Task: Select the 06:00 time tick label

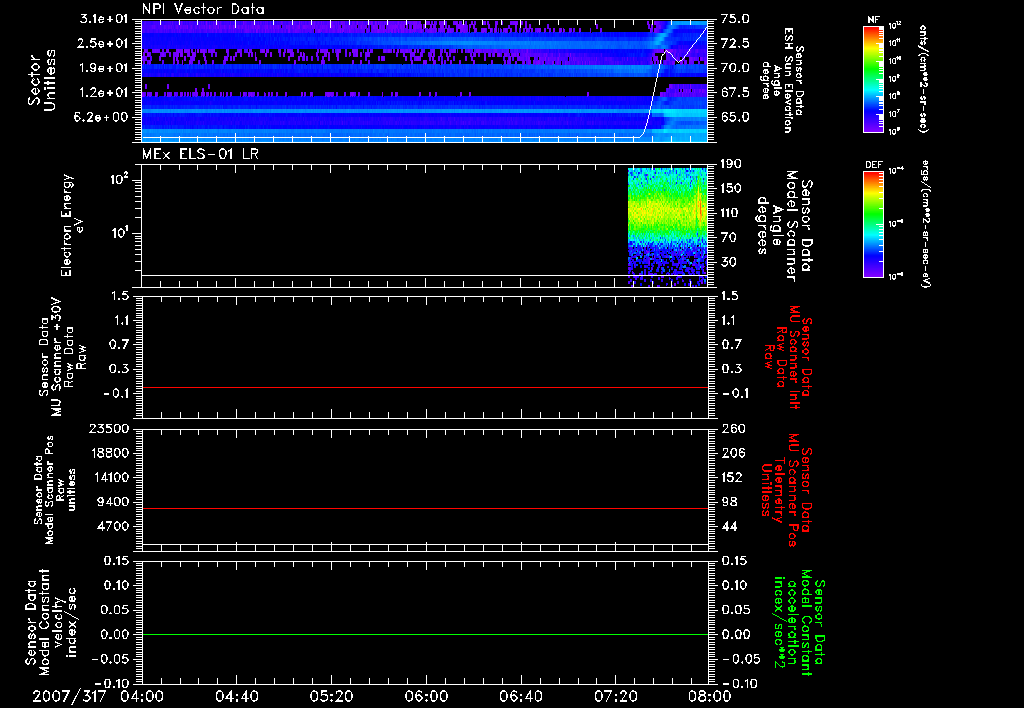Action: click(x=426, y=697)
